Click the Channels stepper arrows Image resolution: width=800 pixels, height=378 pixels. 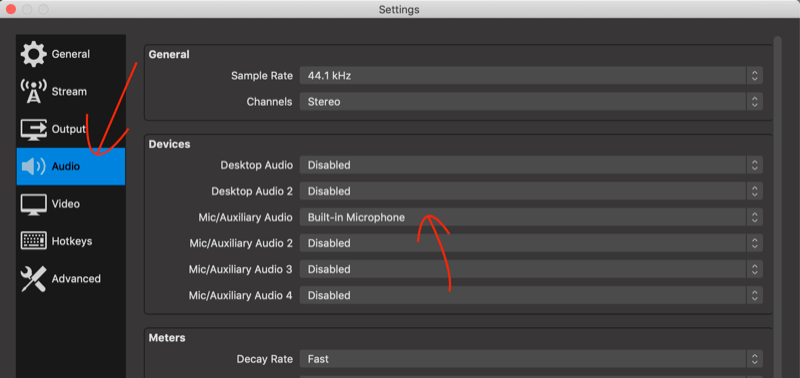pos(755,102)
